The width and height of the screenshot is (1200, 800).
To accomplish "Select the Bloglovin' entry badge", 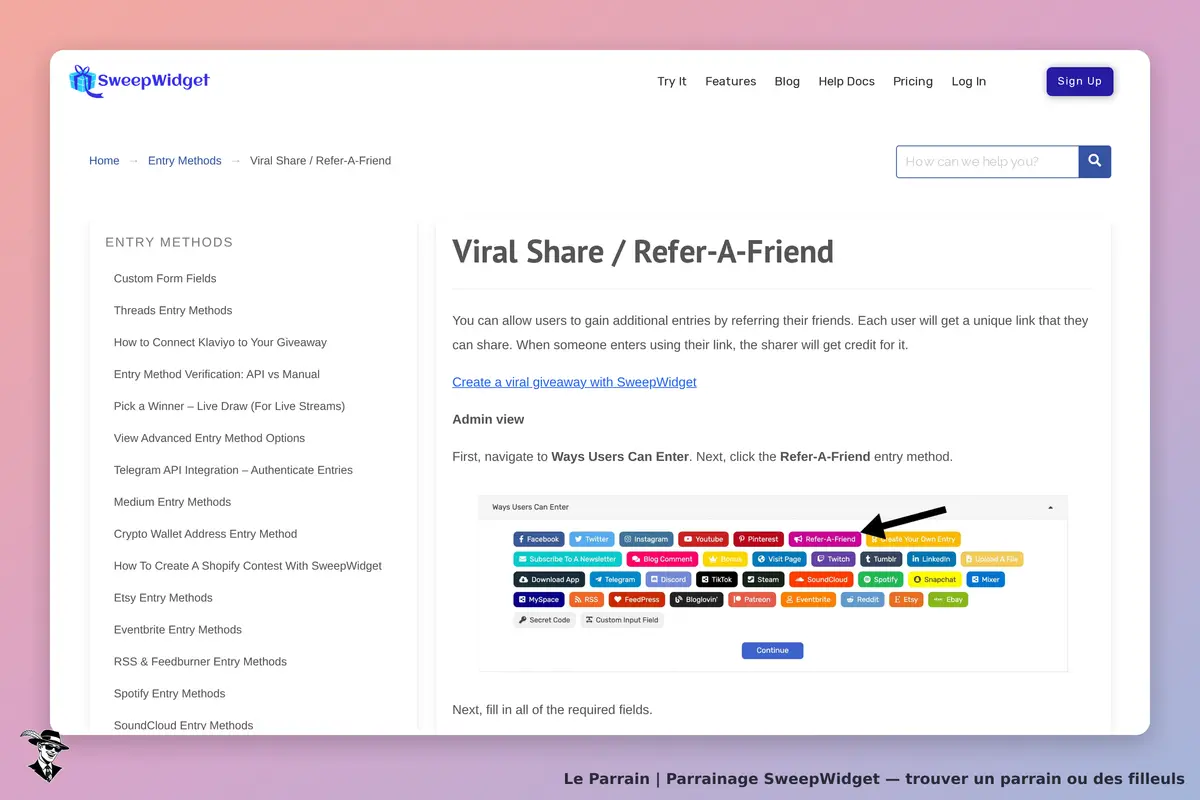I will pos(696,599).
